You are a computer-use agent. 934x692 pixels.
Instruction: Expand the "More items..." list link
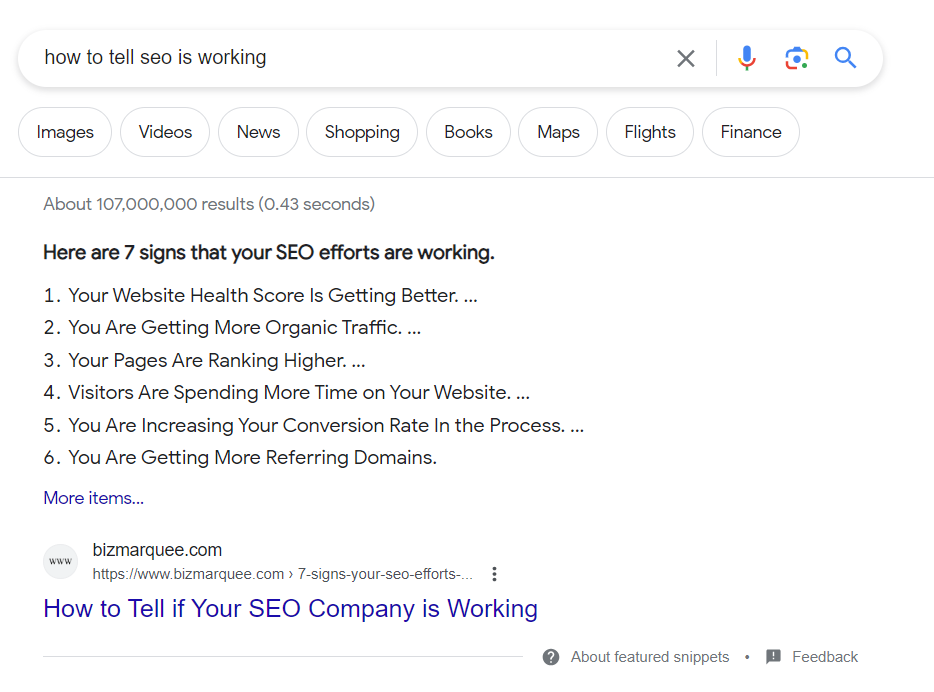pos(94,498)
